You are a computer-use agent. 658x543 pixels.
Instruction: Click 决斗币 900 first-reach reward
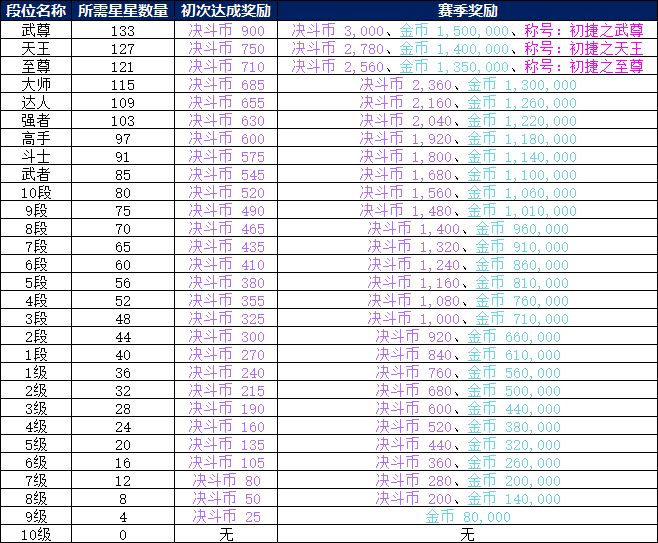[x=226, y=30]
